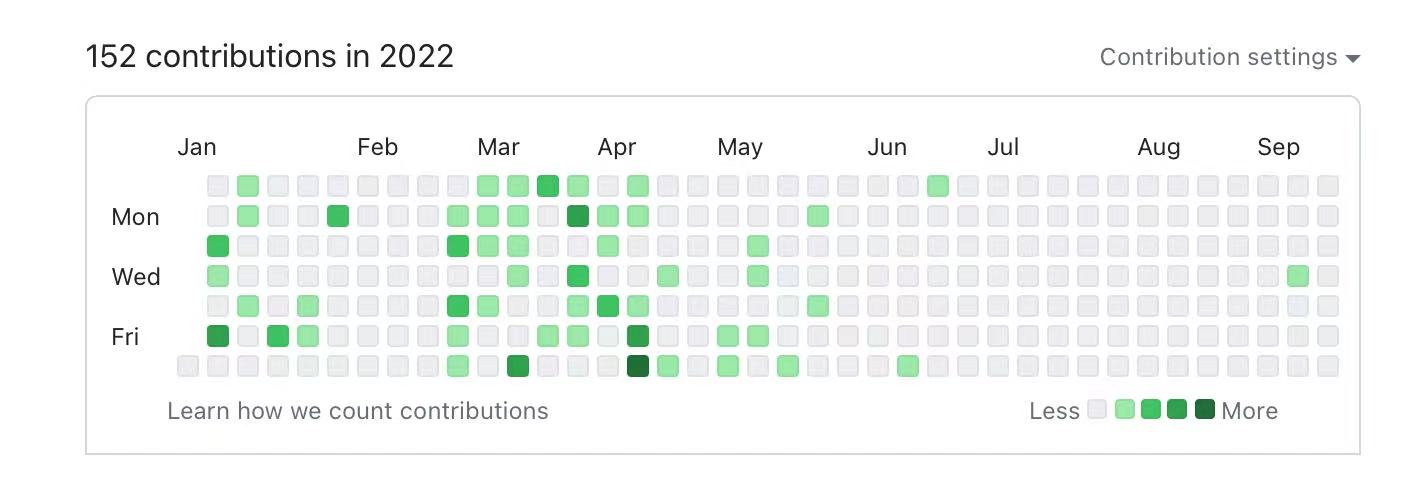Click the Sep month label
Image resolution: width=1409 pixels, height=495 pixels.
(1278, 148)
